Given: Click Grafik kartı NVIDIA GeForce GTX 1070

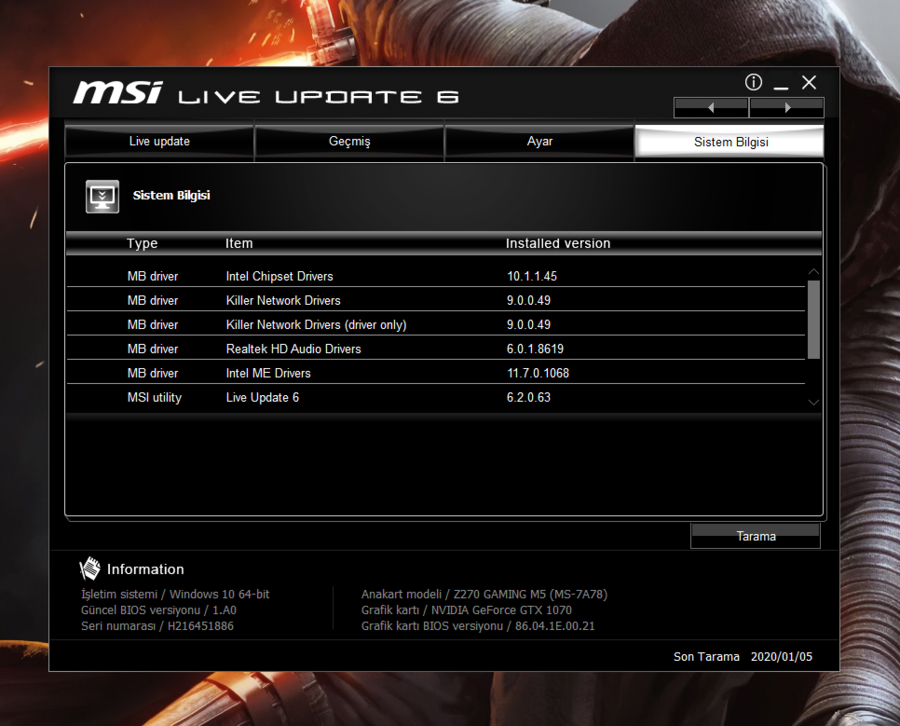Looking at the screenshot, I should (466, 610).
